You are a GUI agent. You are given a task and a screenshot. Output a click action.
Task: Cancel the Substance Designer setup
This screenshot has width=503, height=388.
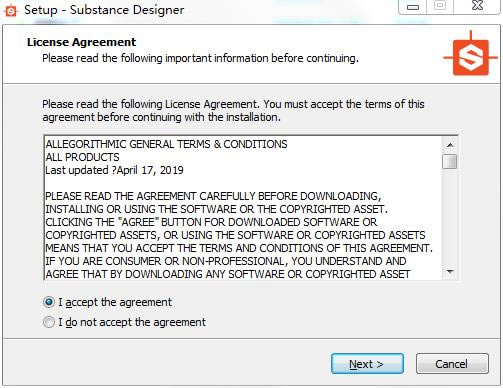452,364
